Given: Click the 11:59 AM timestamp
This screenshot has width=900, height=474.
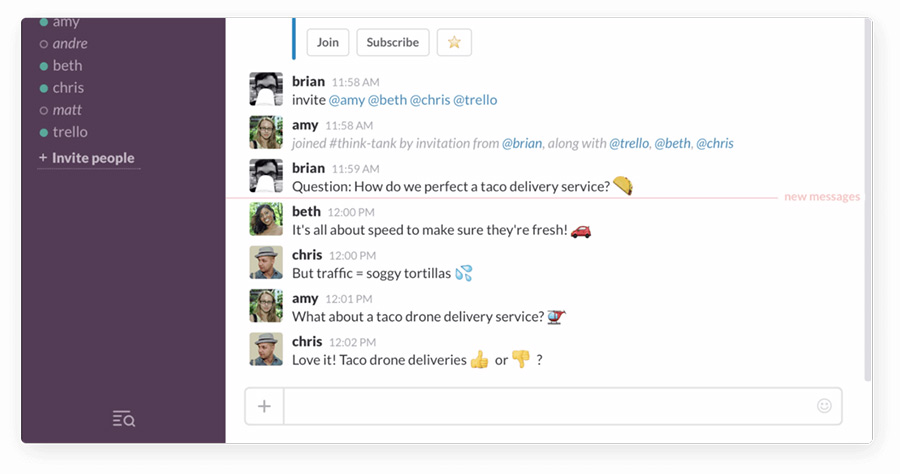Looking at the screenshot, I should (356, 169).
